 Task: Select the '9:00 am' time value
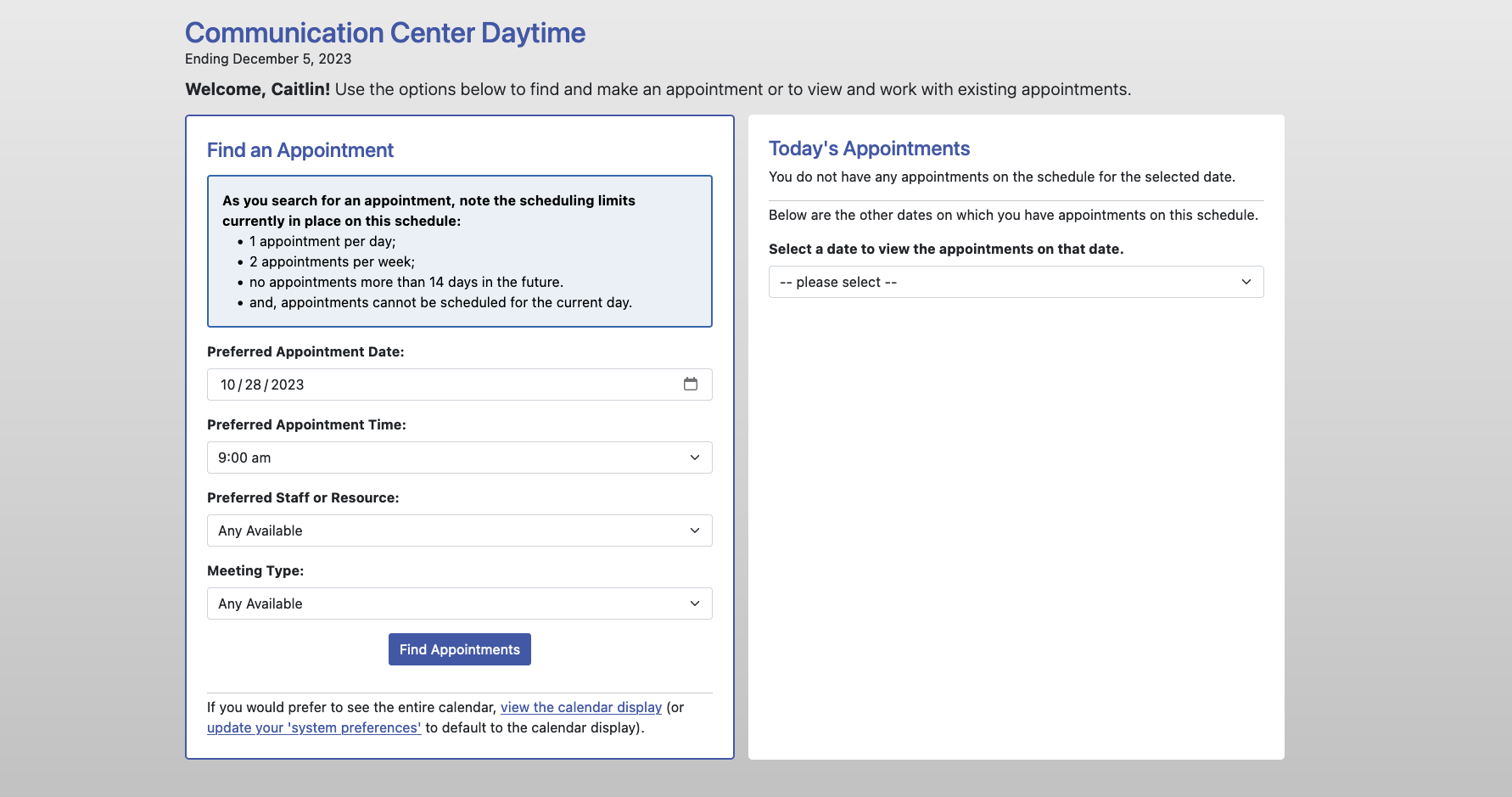[x=244, y=457]
